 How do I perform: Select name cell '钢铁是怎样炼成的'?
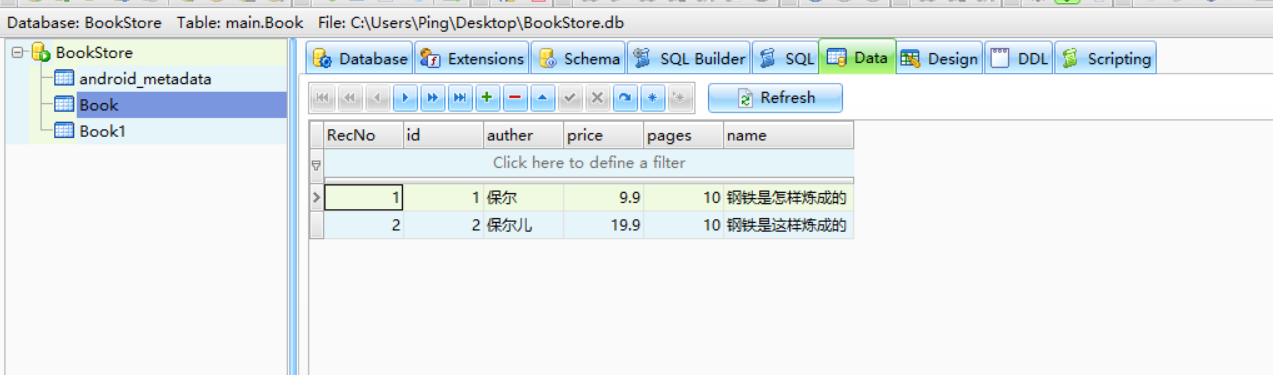click(x=789, y=198)
